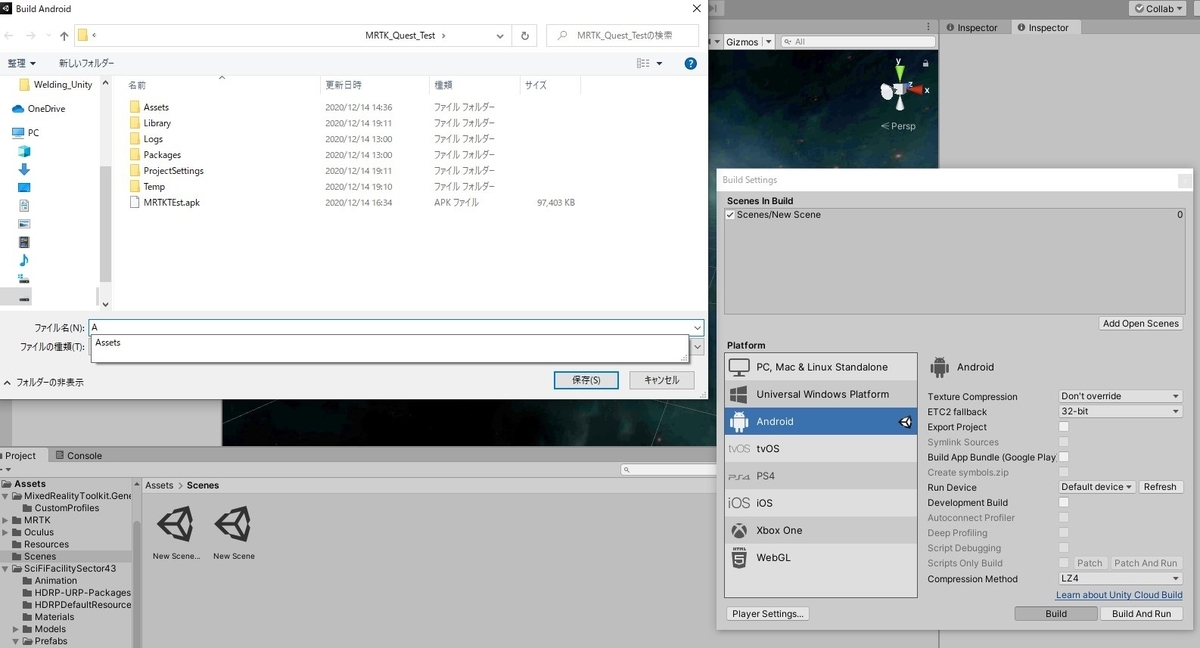Image resolution: width=1200 pixels, height=648 pixels.
Task: Toggle the Script Debugging checkbox
Action: pos(1064,548)
